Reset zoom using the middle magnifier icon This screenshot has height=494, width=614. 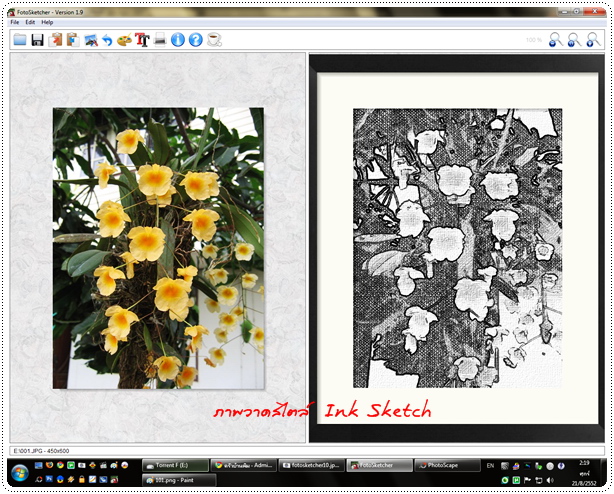pyautogui.click(x=574, y=40)
